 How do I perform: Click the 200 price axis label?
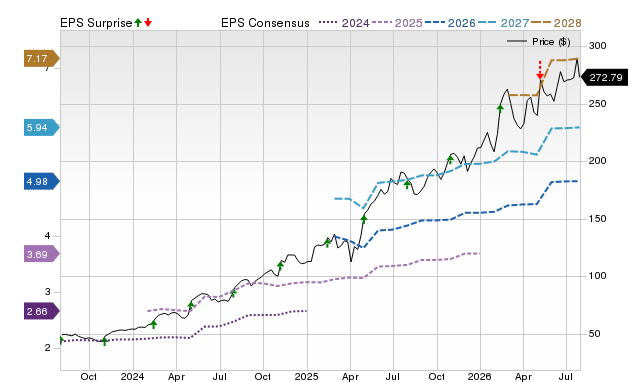point(598,161)
